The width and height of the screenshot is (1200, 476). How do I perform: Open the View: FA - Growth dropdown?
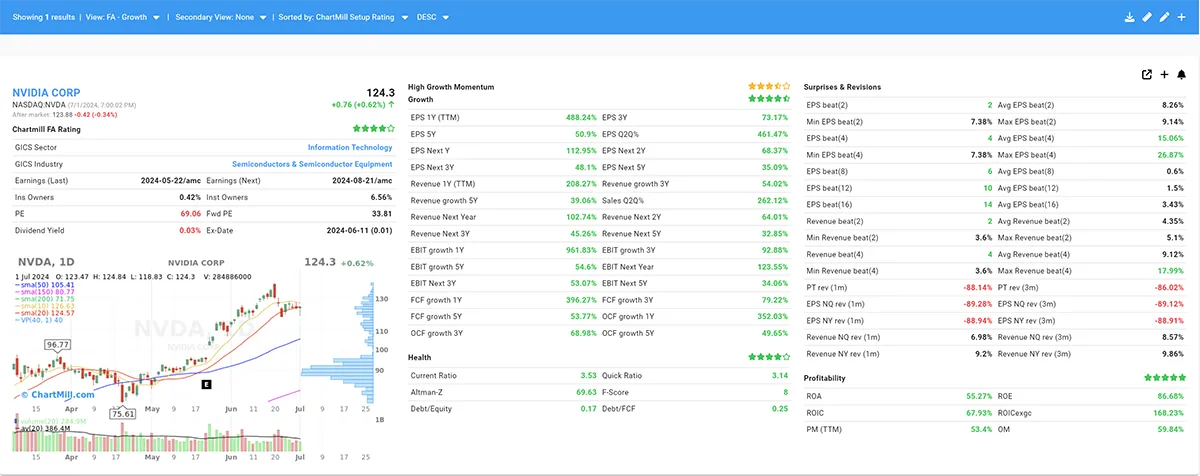123,17
